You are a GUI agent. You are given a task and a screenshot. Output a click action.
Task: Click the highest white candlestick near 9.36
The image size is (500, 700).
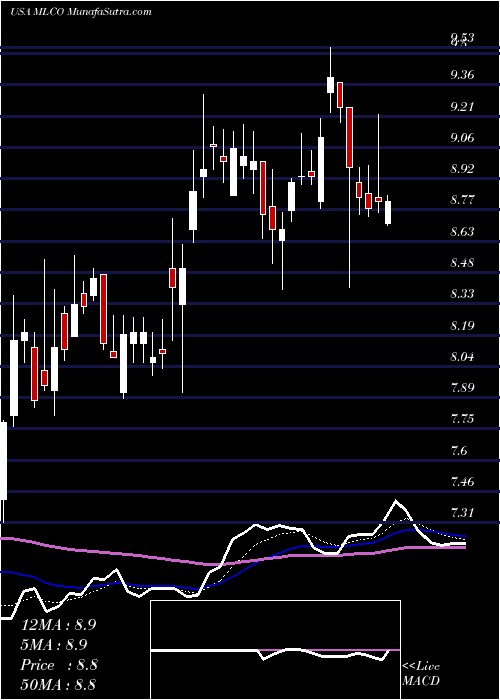[330, 85]
